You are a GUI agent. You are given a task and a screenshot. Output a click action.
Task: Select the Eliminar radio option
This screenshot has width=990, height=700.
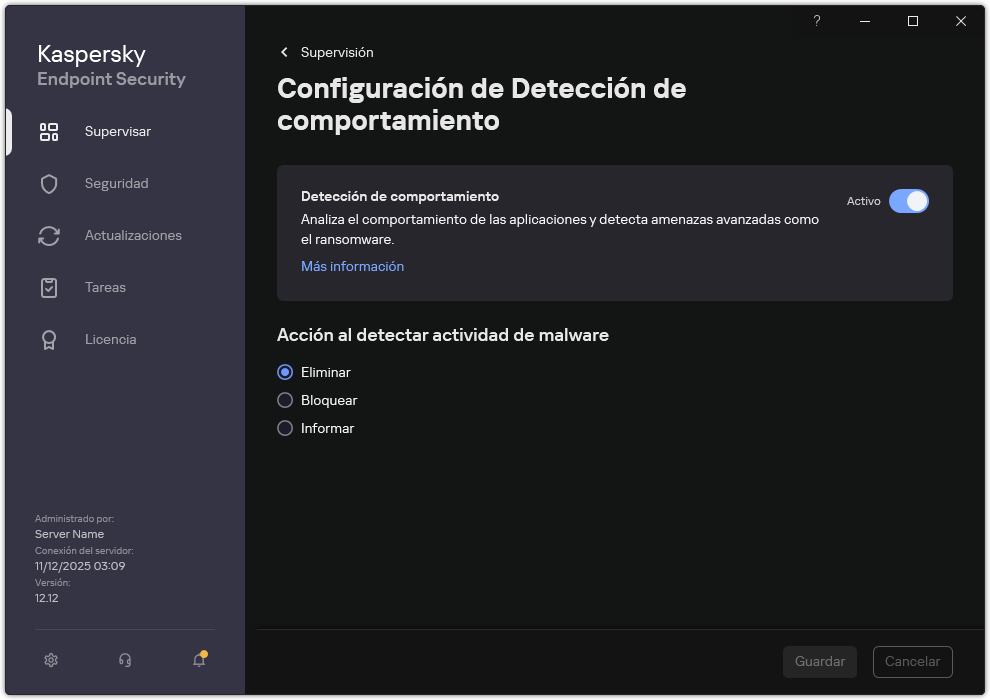284,372
